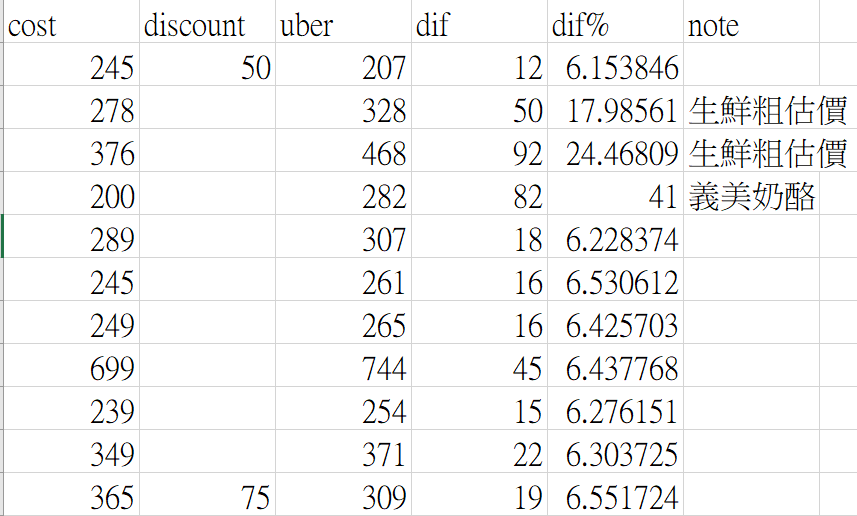
Task: Click the 'uber' column header cell
Action: [x=343, y=25]
